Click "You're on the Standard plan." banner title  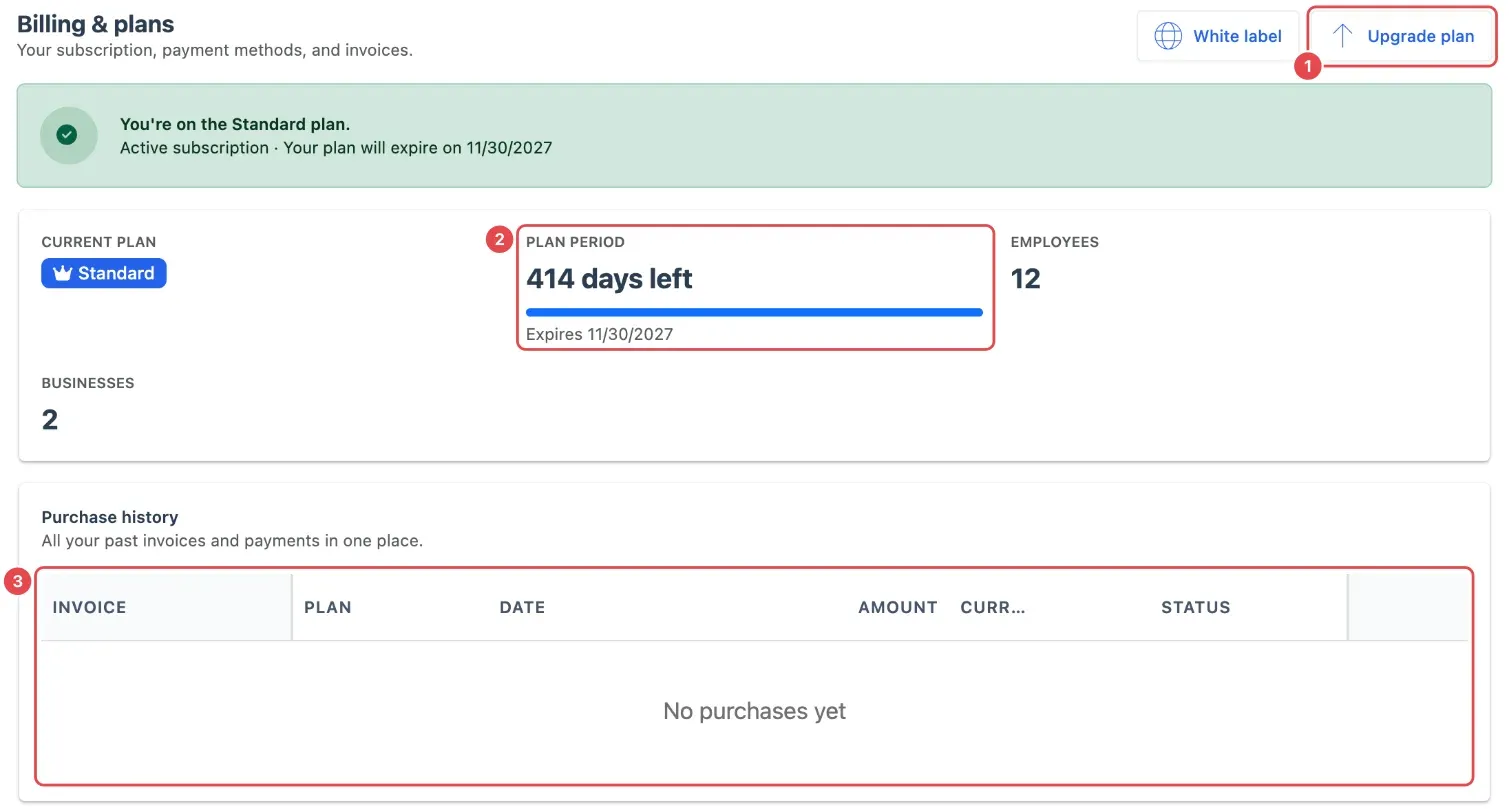(235, 124)
